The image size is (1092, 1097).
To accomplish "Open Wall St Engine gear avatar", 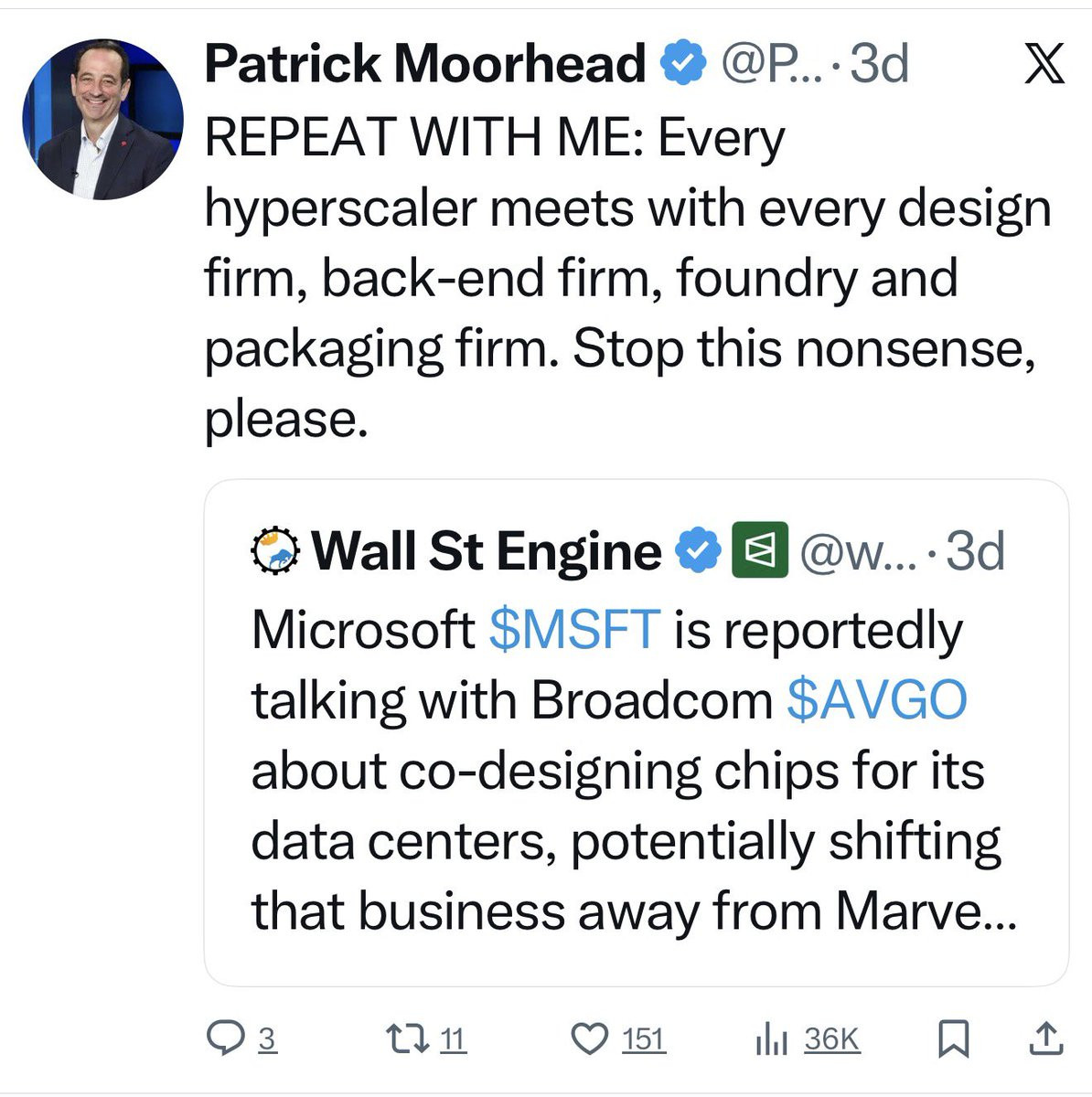I will tap(274, 551).
